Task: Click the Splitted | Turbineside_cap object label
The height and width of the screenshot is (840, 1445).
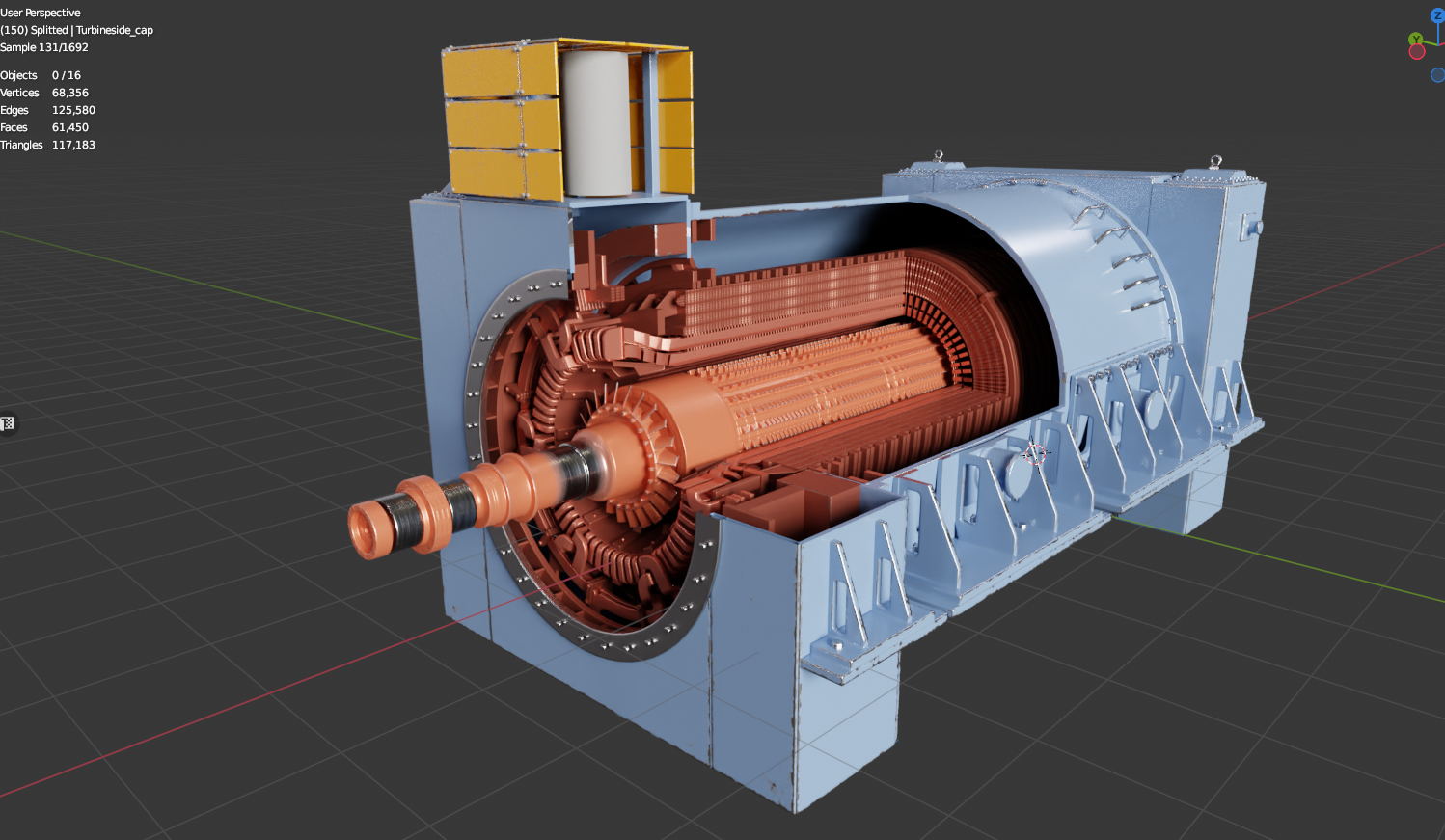Action: (77, 30)
